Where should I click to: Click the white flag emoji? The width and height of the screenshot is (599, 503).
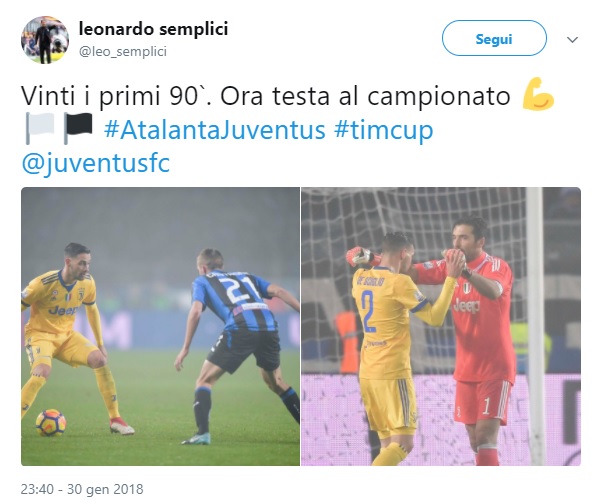click(x=40, y=128)
